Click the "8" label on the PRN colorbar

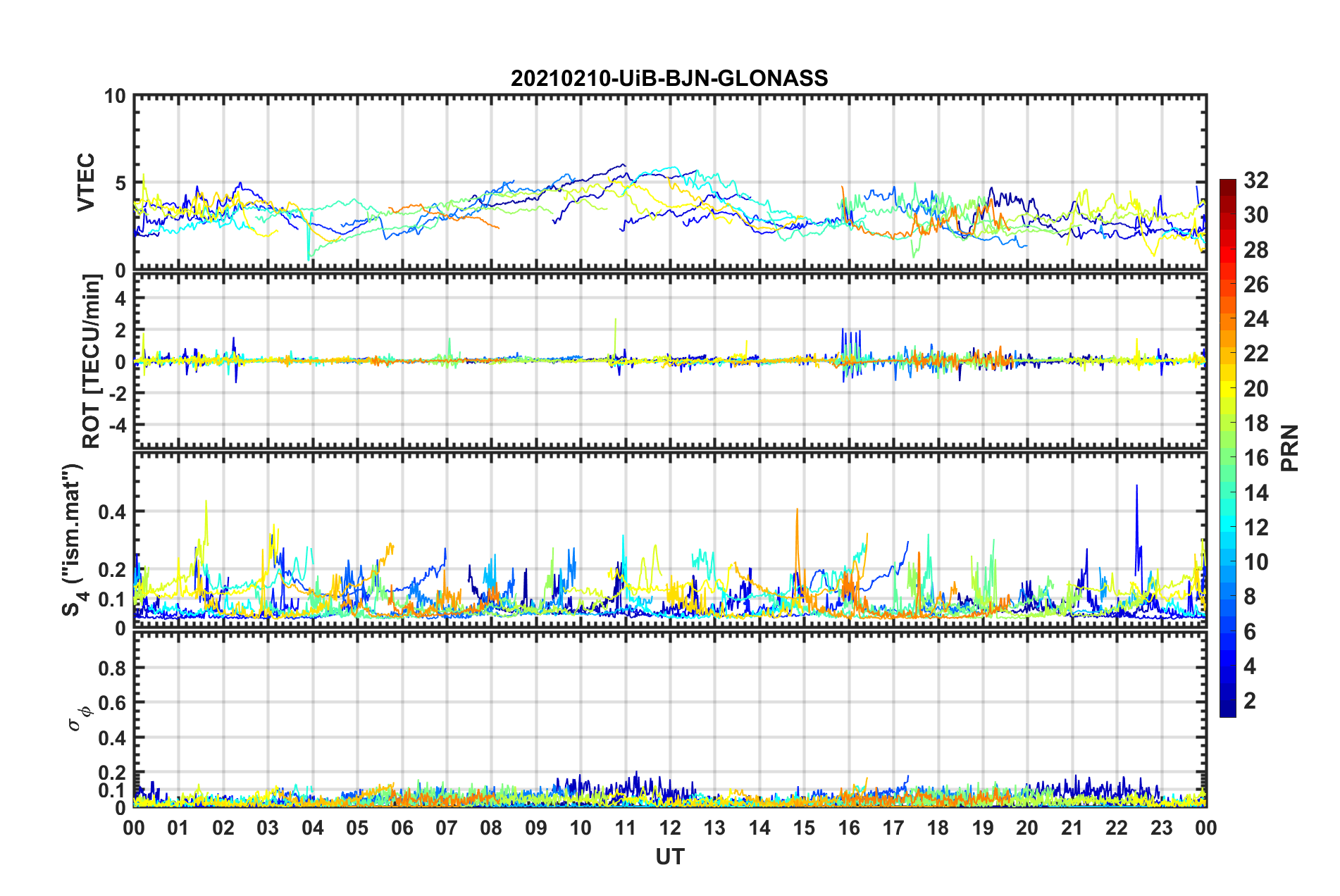(x=1250, y=597)
